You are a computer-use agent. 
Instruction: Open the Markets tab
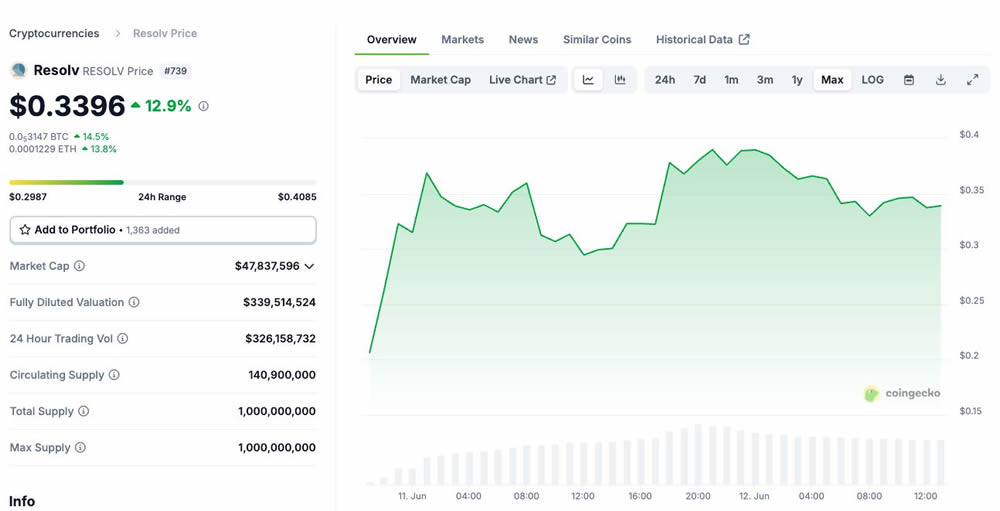[x=462, y=40]
